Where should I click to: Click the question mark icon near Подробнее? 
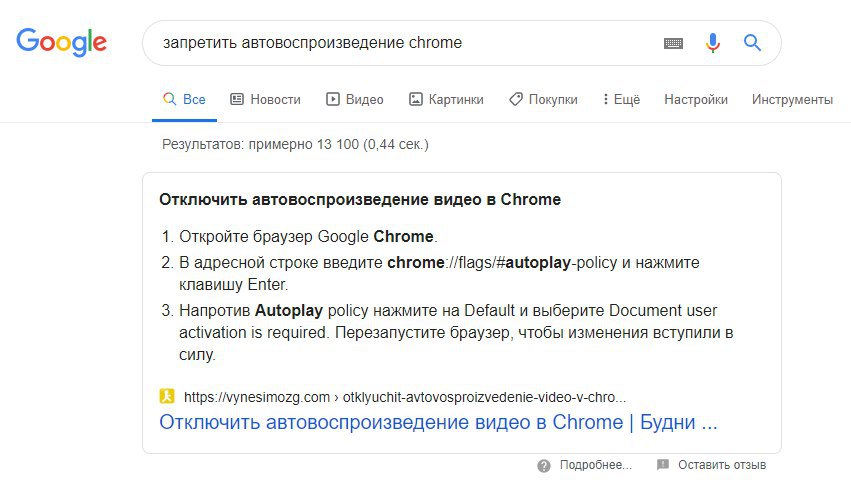[544, 465]
